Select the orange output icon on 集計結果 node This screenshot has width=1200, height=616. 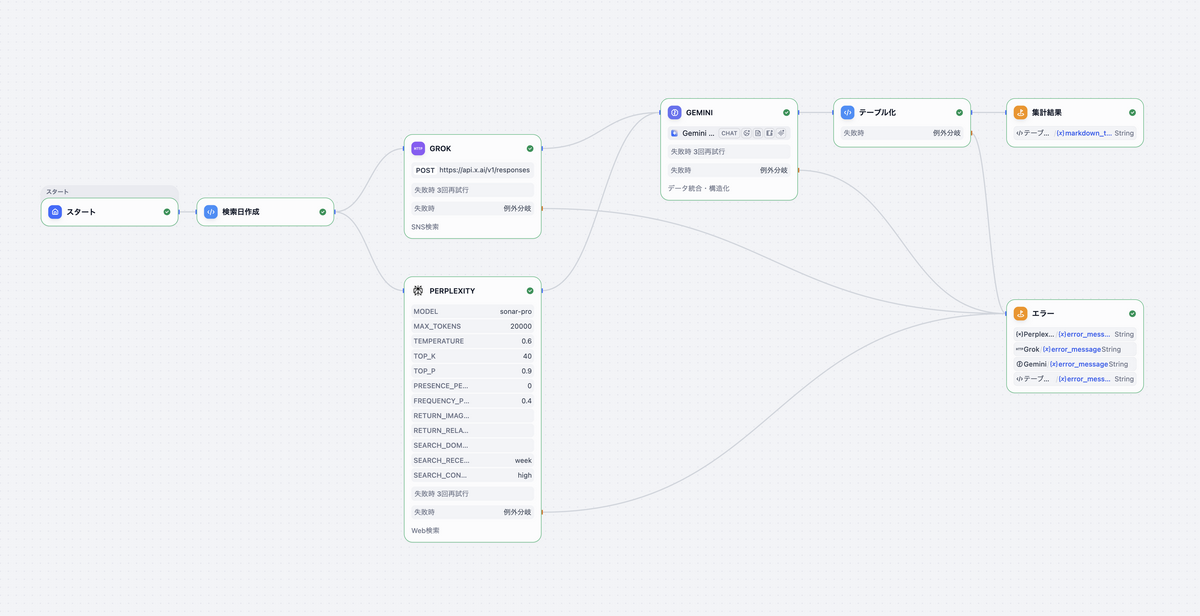click(1020, 113)
